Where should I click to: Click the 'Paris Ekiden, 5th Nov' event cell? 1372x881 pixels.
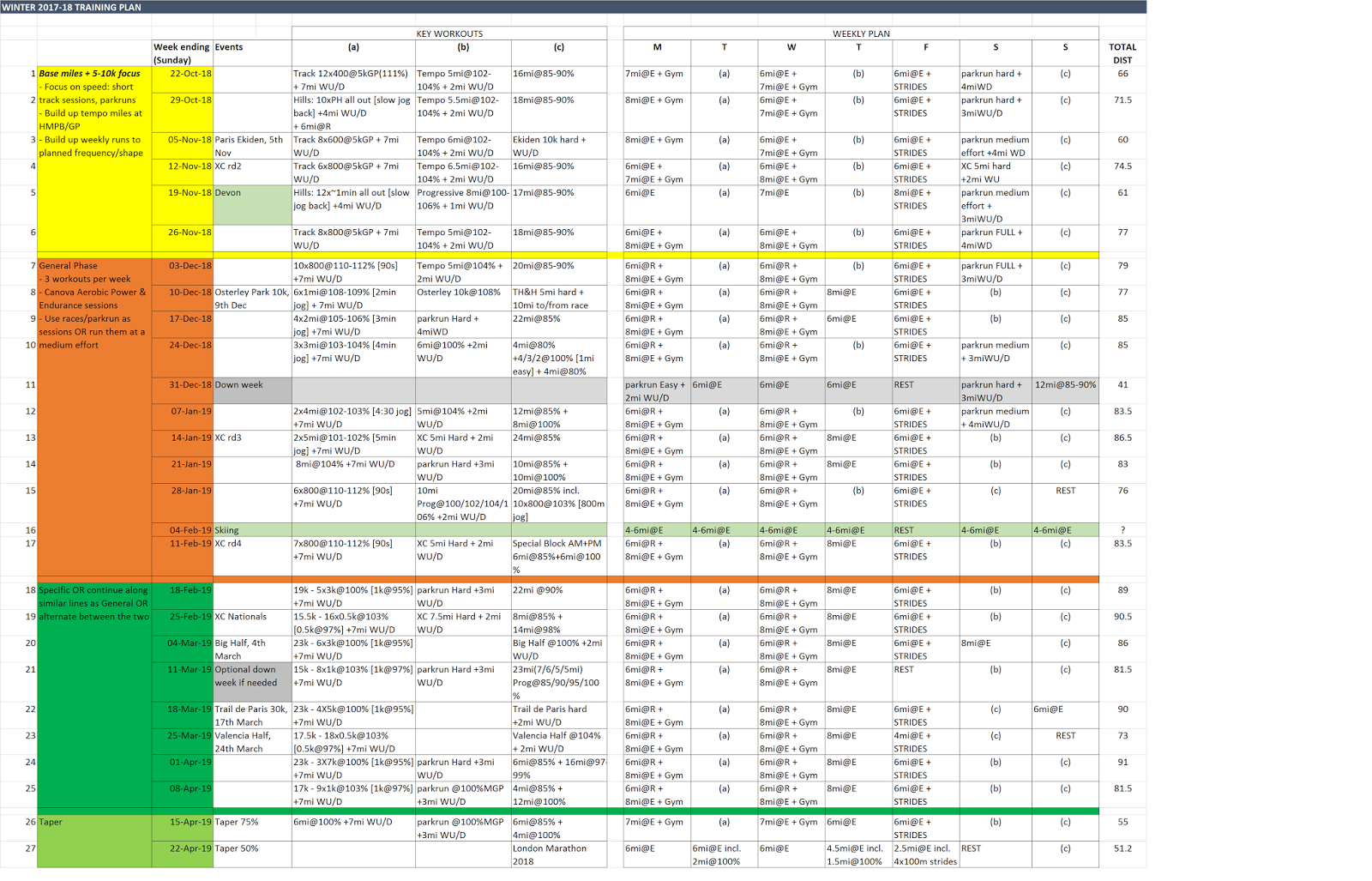tap(252, 146)
